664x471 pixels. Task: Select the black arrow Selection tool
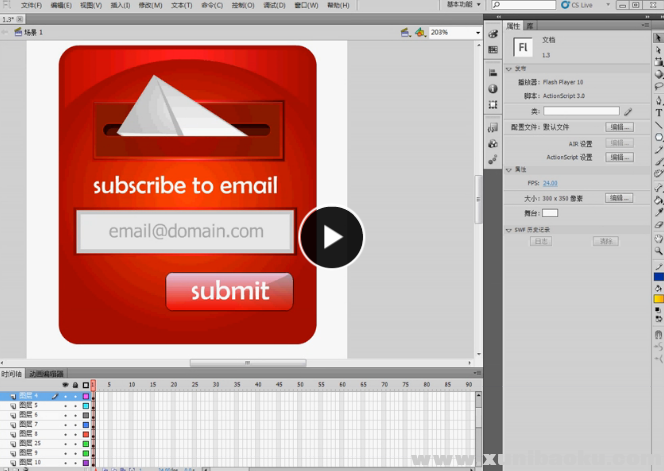click(659, 36)
